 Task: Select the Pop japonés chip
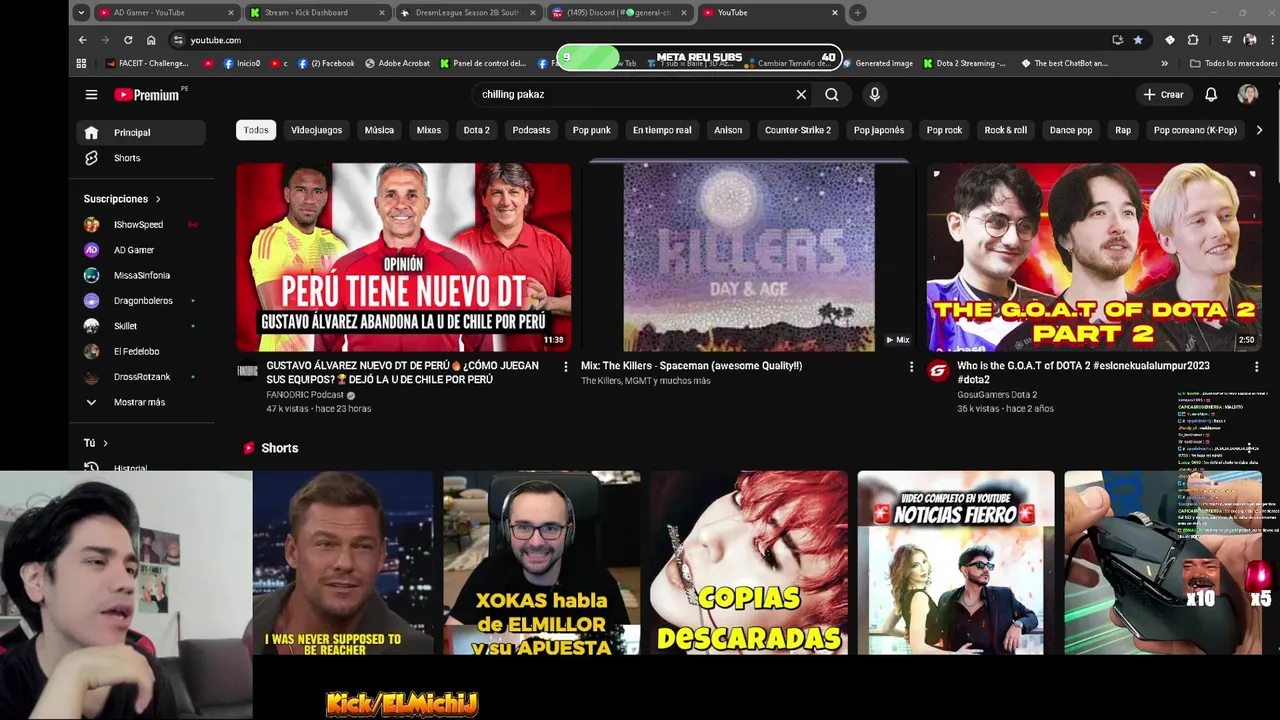coord(879,130)
